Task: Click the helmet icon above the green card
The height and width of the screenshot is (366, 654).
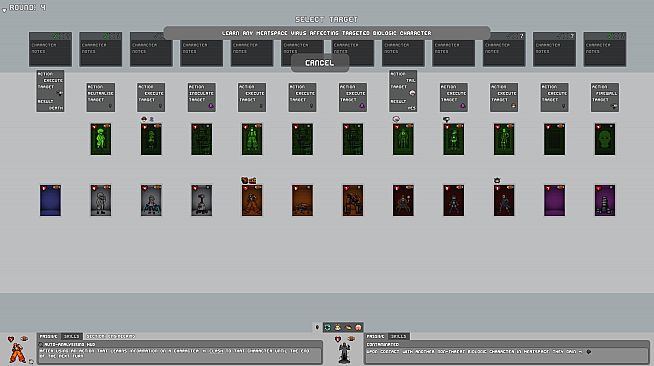Action: 144,119
